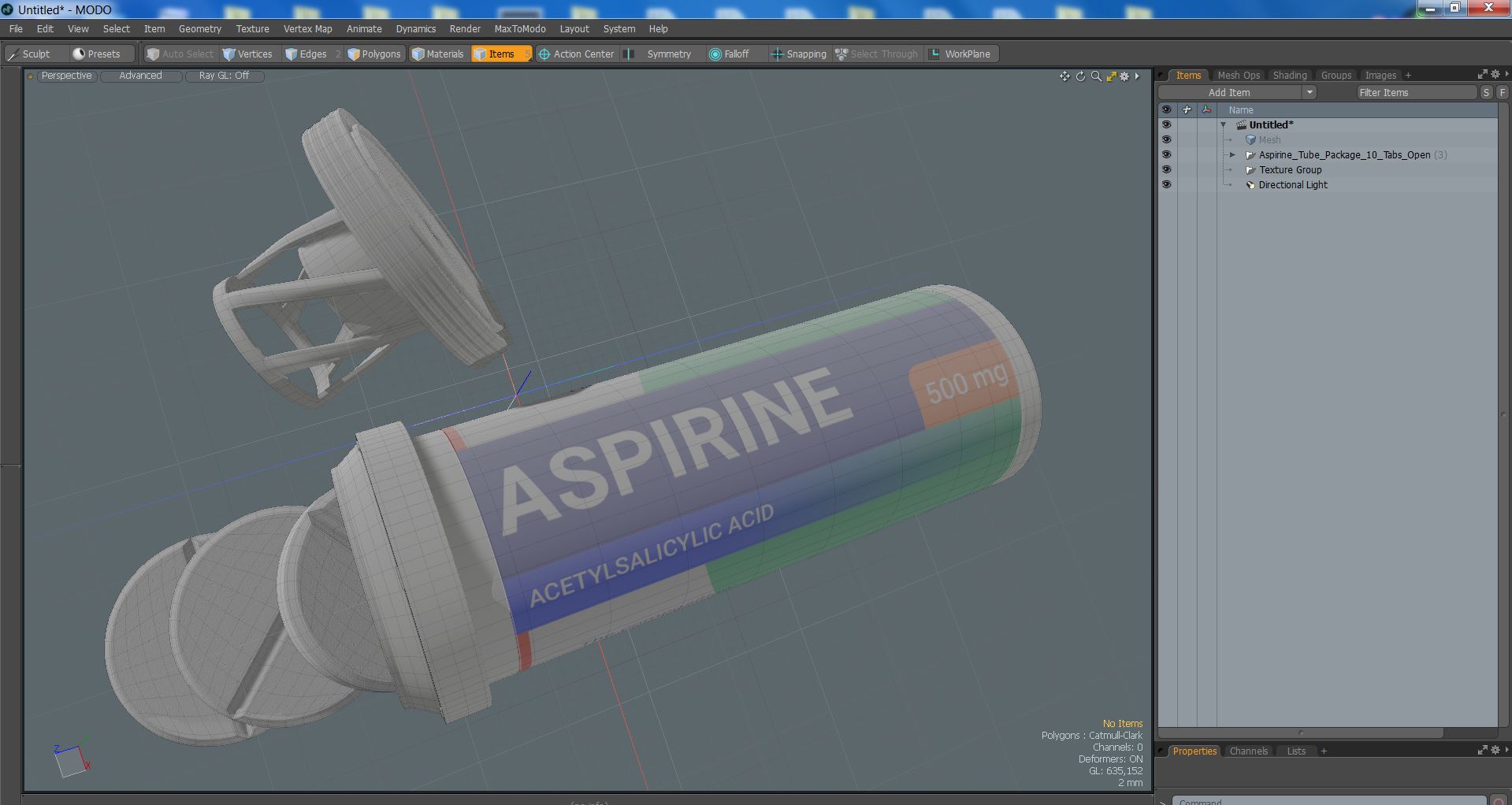Viewport: 1512px width, 805px height.
Task: Expand the Aspirine_Tube_Package_10_Tabs_Open group
Action: [1233, 155]
